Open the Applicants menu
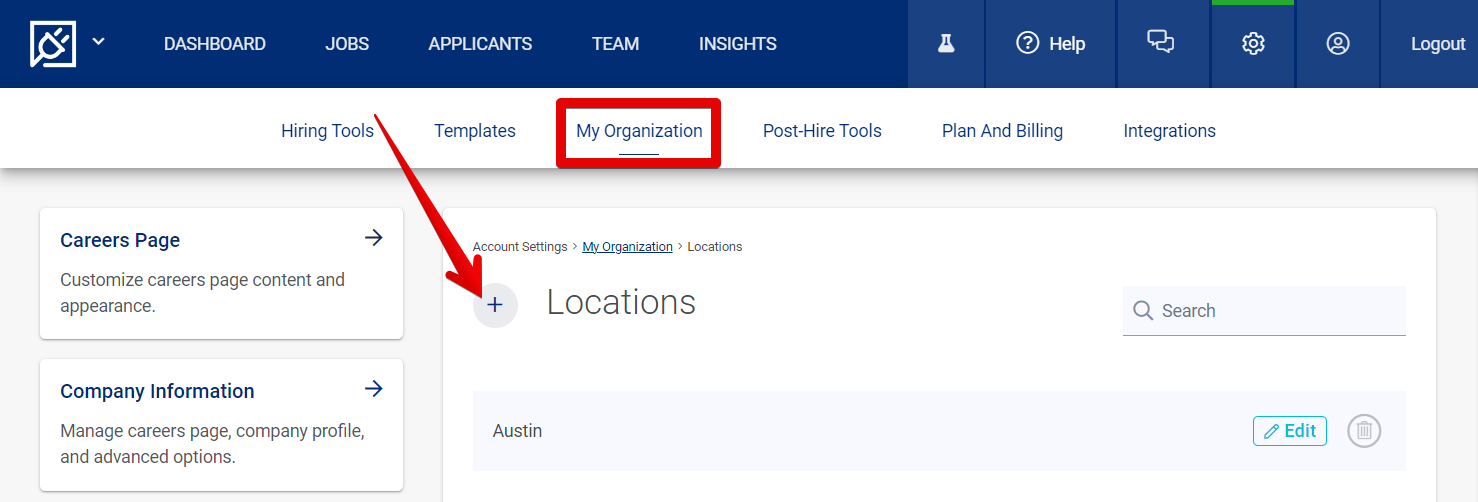Viewport: 1478px width, 502px height. pyautogui.click(x=480, y=44)
